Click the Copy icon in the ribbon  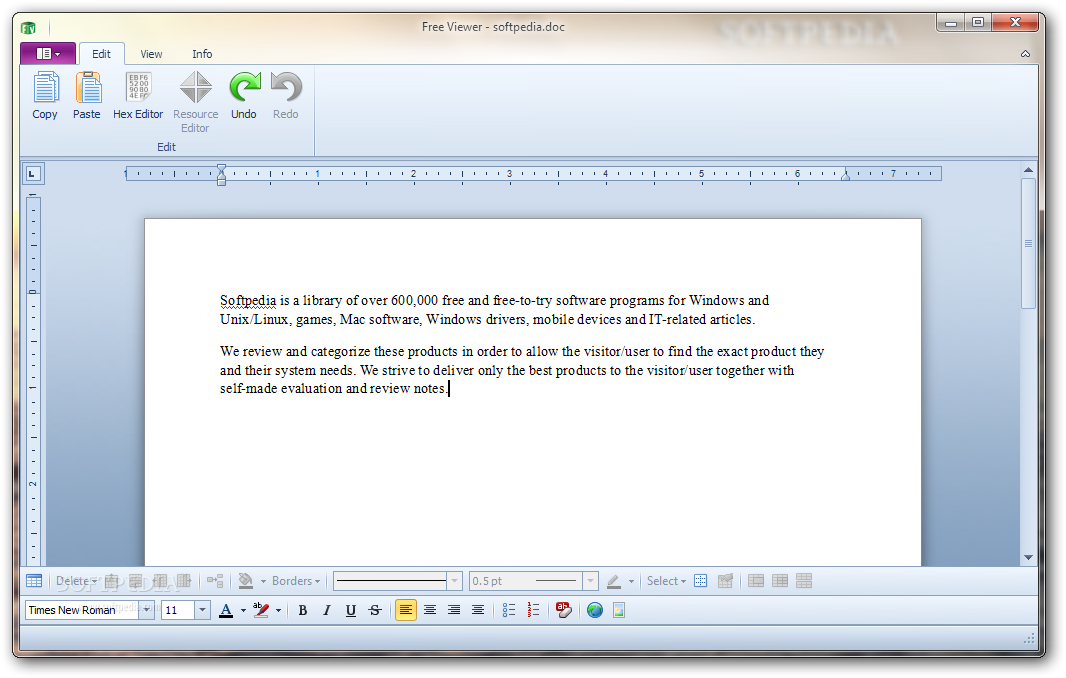click(x=45, y=87)
